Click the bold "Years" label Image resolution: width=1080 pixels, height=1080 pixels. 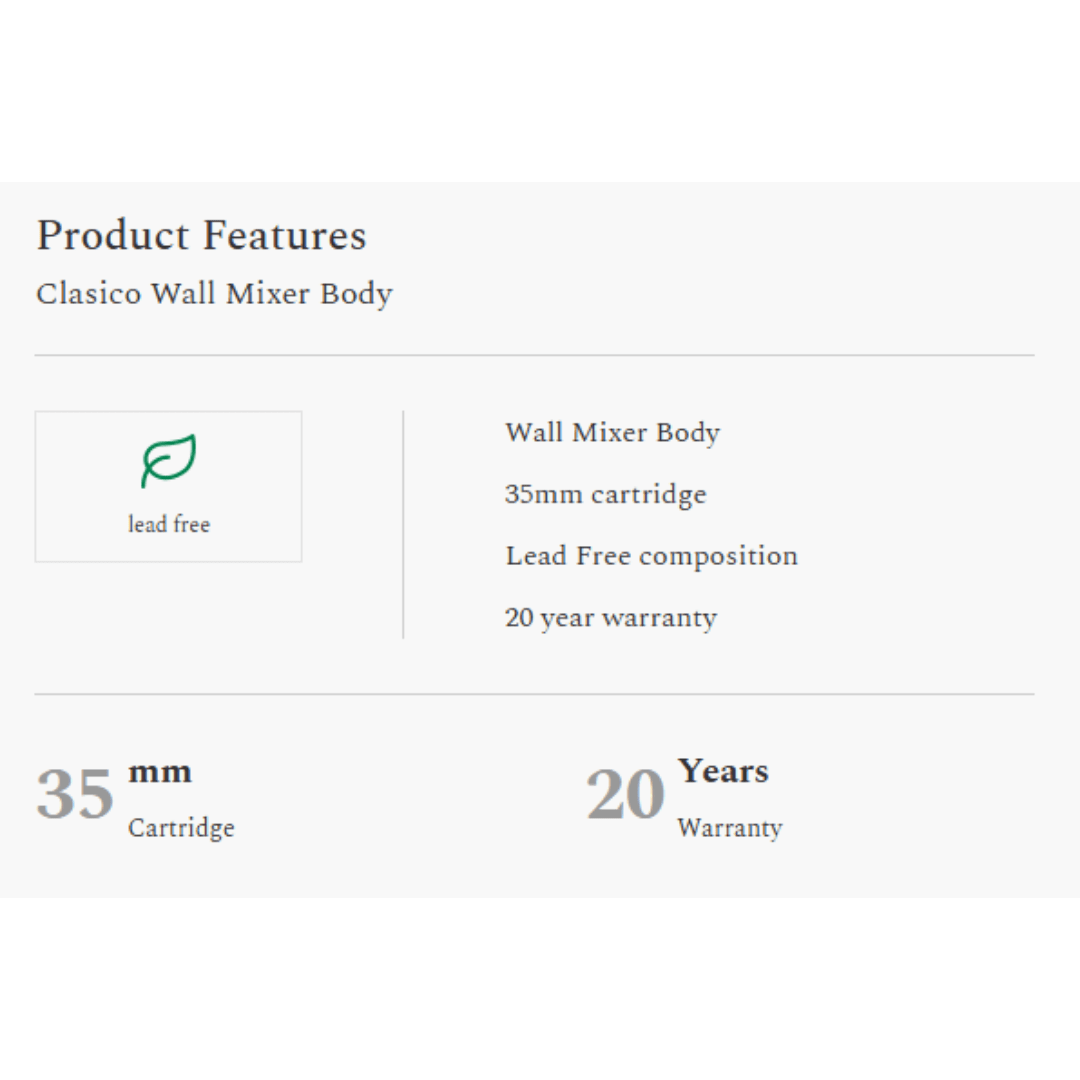point(723,771)
